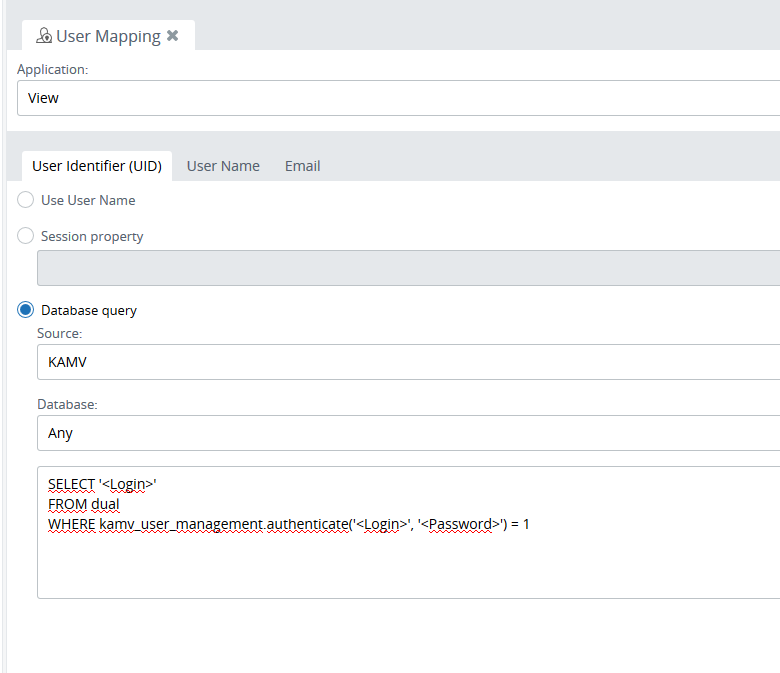Expand the Source dropdown set to KAMV
780x673 pixels.
click(400, 362)
